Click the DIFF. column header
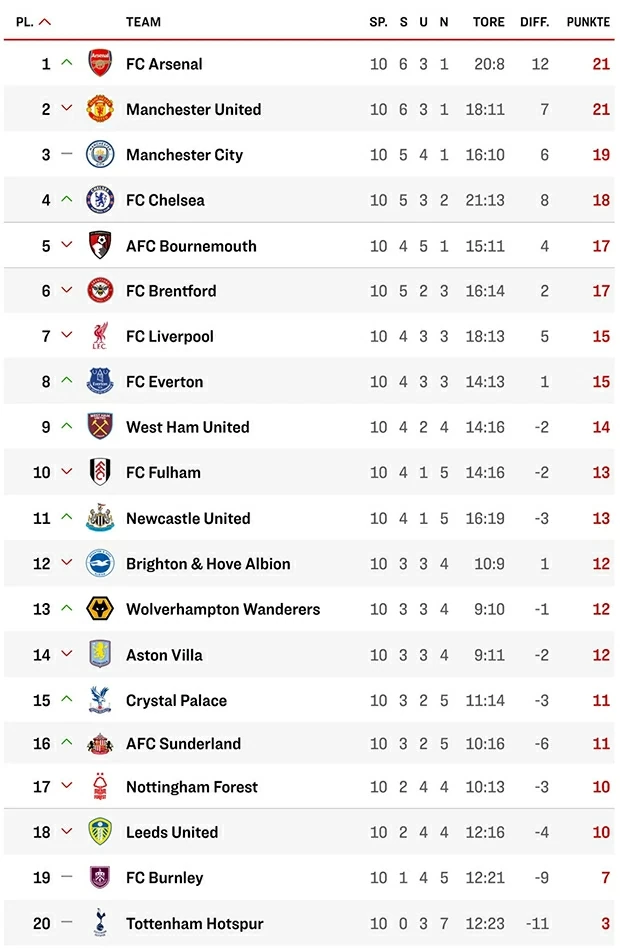 [535, 22]
